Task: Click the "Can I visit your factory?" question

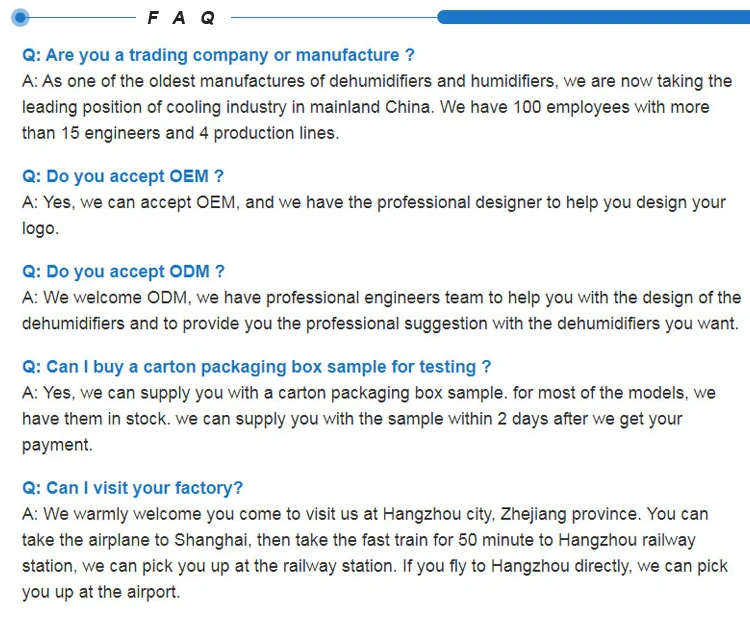Action: [x=132, y=488]
